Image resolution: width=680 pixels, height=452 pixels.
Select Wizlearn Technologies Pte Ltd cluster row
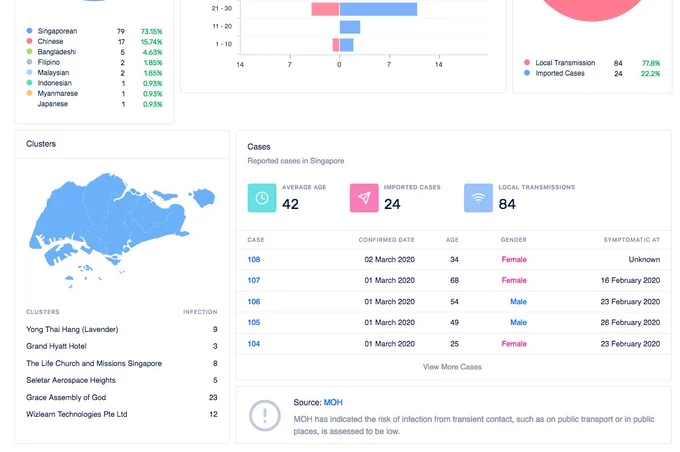[122, 414]
